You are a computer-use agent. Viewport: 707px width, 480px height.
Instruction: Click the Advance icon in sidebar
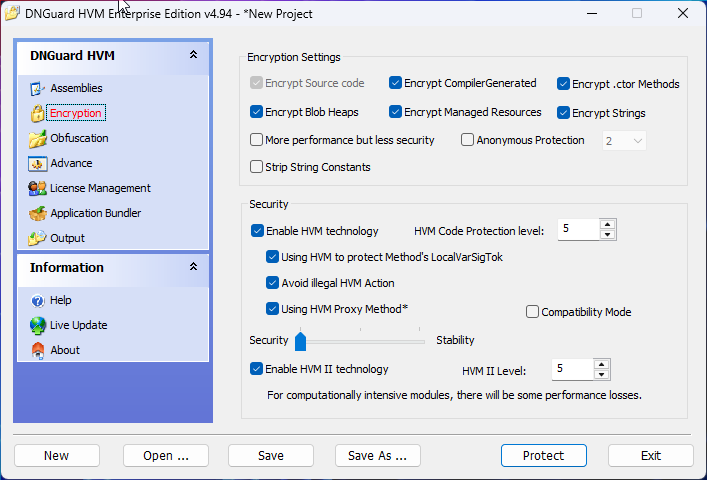38,164
